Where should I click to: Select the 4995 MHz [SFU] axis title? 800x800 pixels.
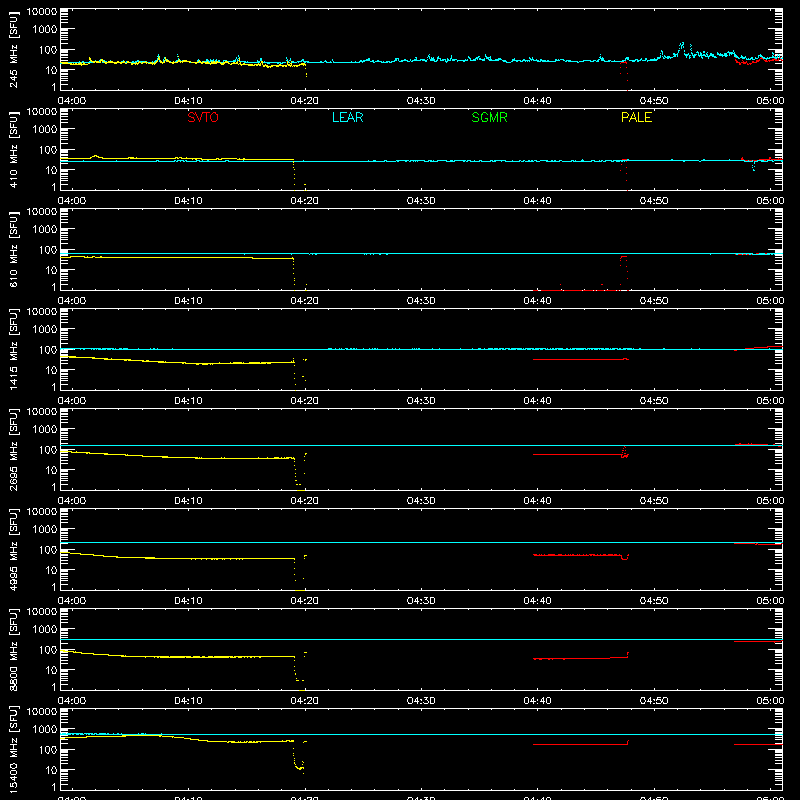pyautogui.click(x=13, y=549)
